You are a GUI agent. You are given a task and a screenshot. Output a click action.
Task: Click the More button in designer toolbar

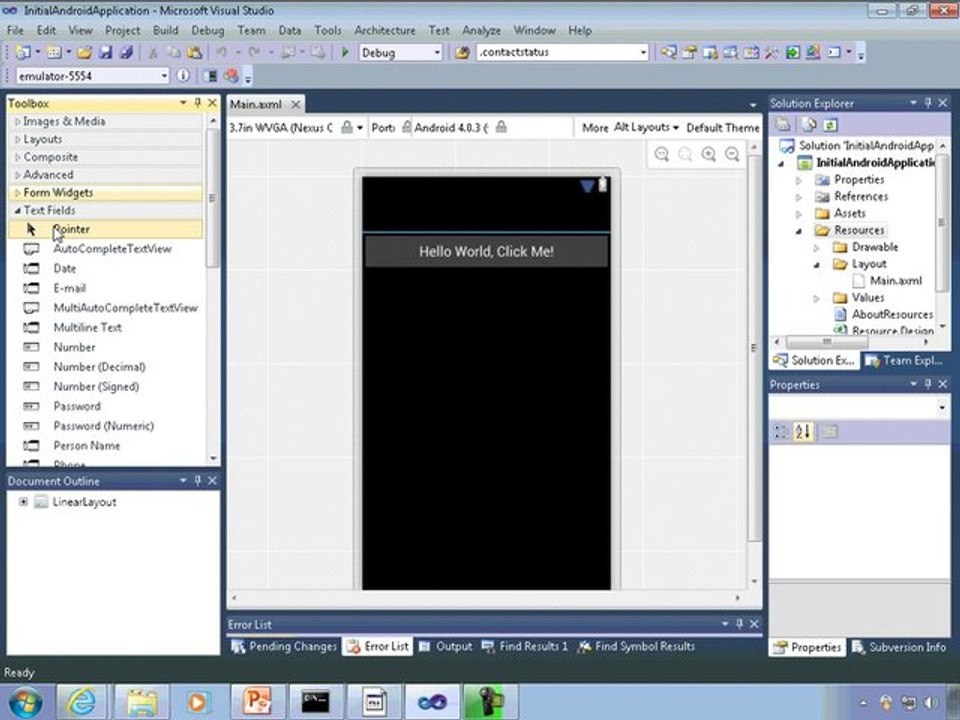point(595,128)
